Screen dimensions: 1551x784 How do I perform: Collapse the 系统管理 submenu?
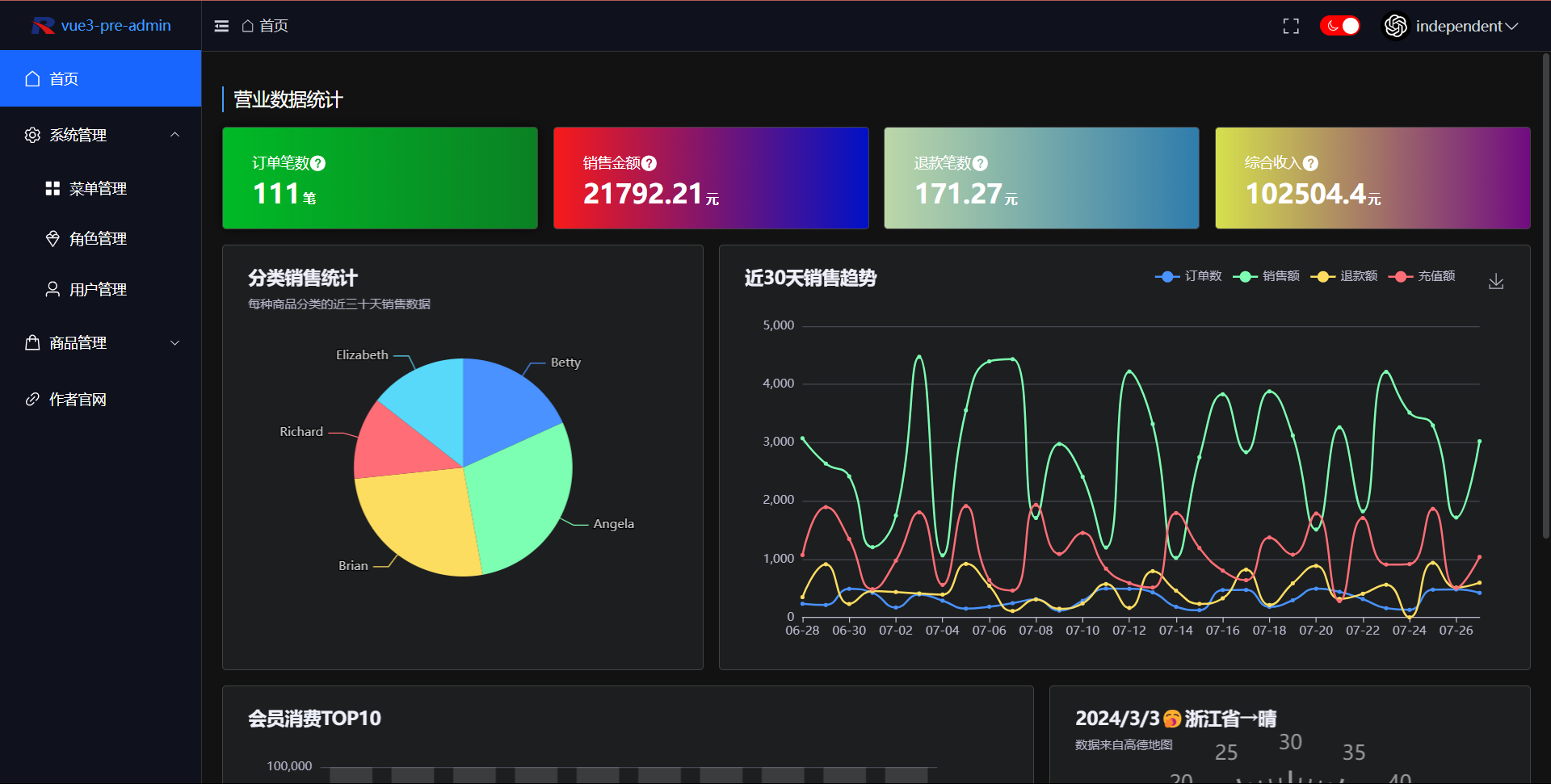pyautogui.click(x=100, y=135)
